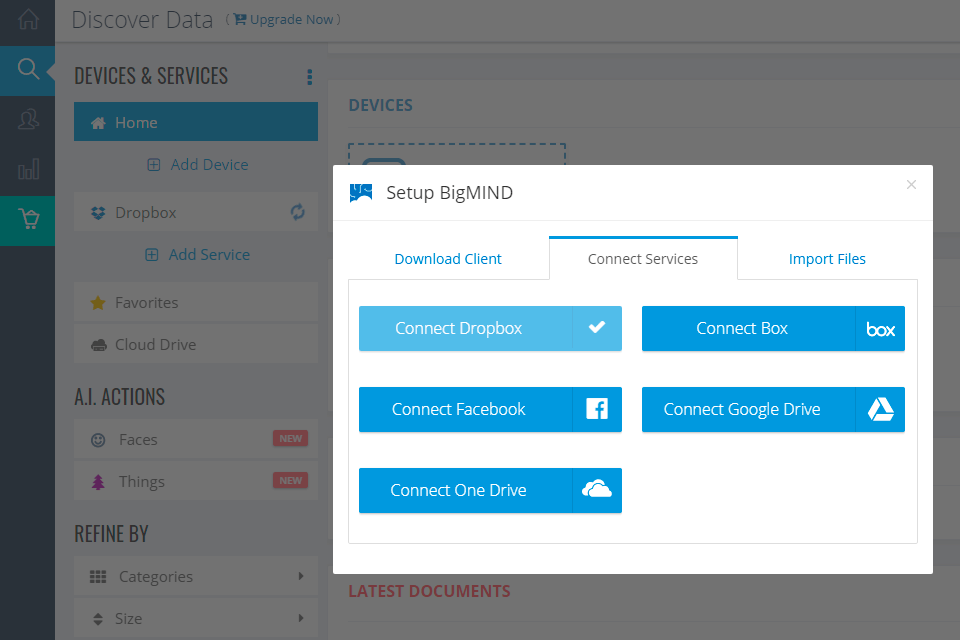Switch to the Download Client tab
The image size is (960, 640).
448,258
